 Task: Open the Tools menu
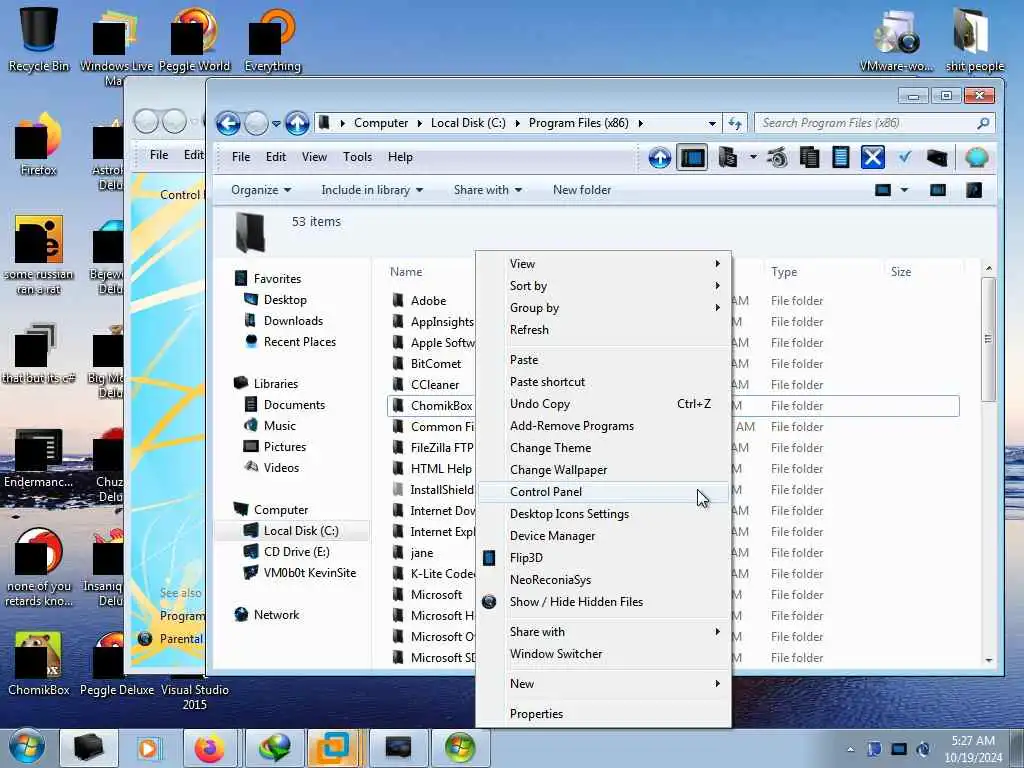point(357,157)
